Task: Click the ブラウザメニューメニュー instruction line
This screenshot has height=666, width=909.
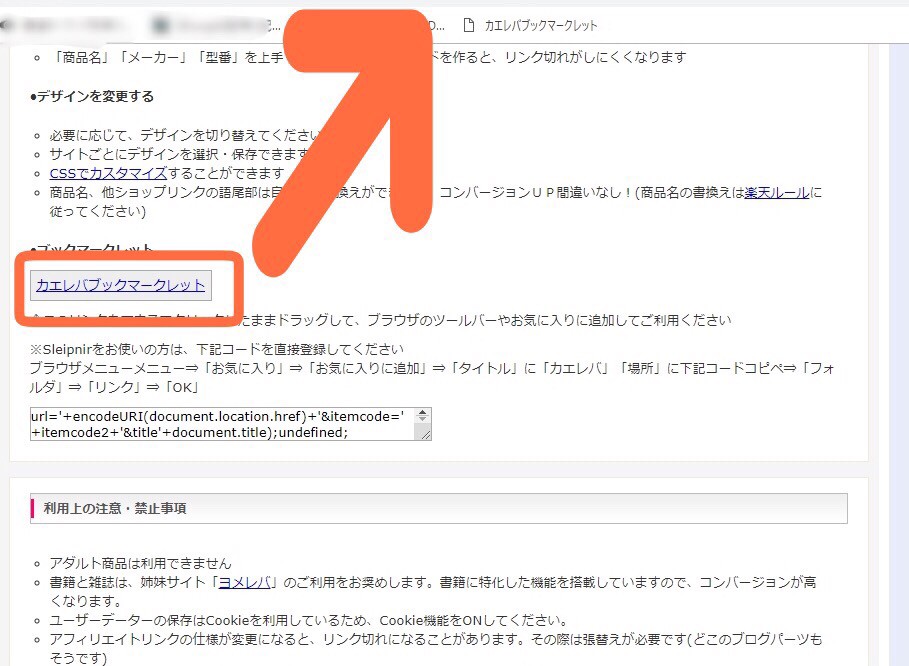Action: click(432, 378)
